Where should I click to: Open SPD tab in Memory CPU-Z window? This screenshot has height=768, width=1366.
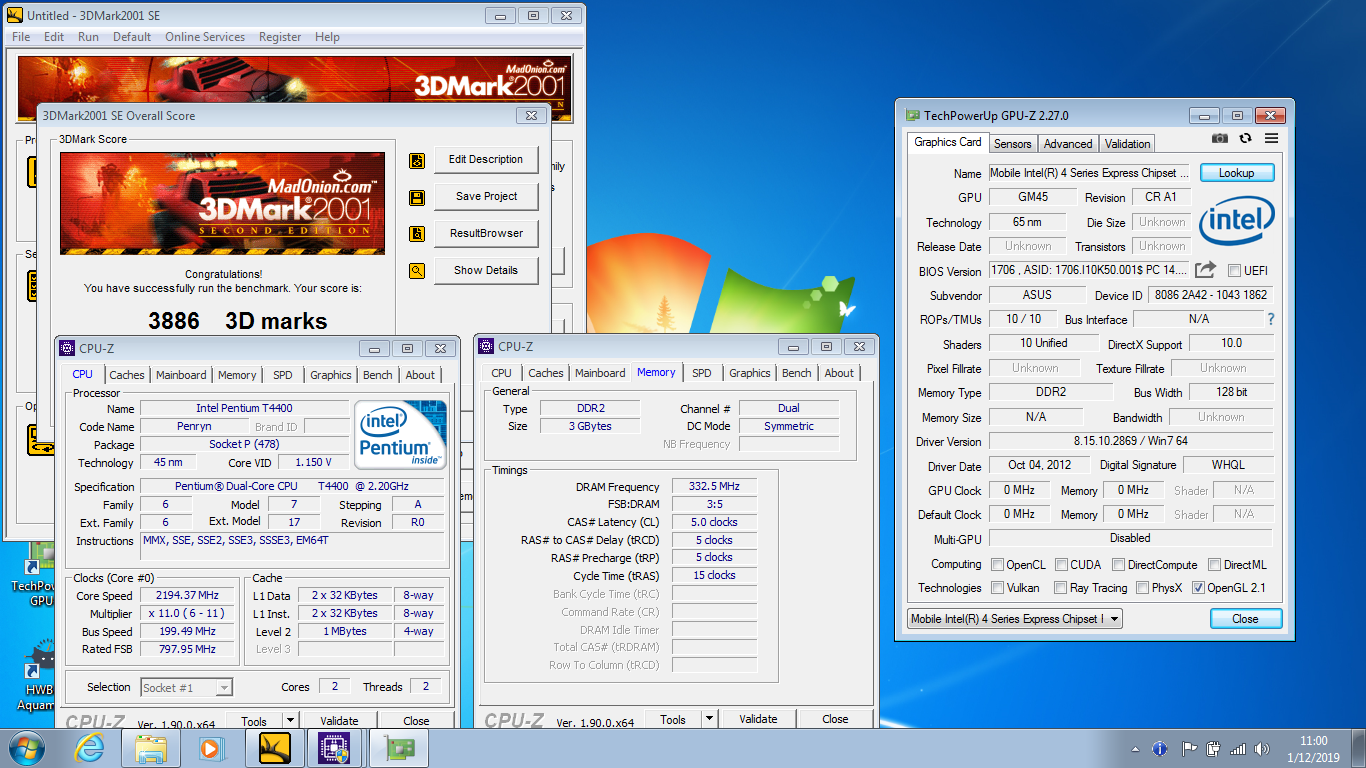pos(702,373)
